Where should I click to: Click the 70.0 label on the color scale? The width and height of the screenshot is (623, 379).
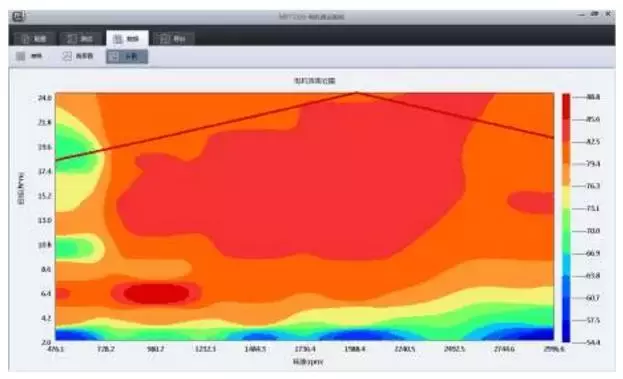[x=593, y=231]
